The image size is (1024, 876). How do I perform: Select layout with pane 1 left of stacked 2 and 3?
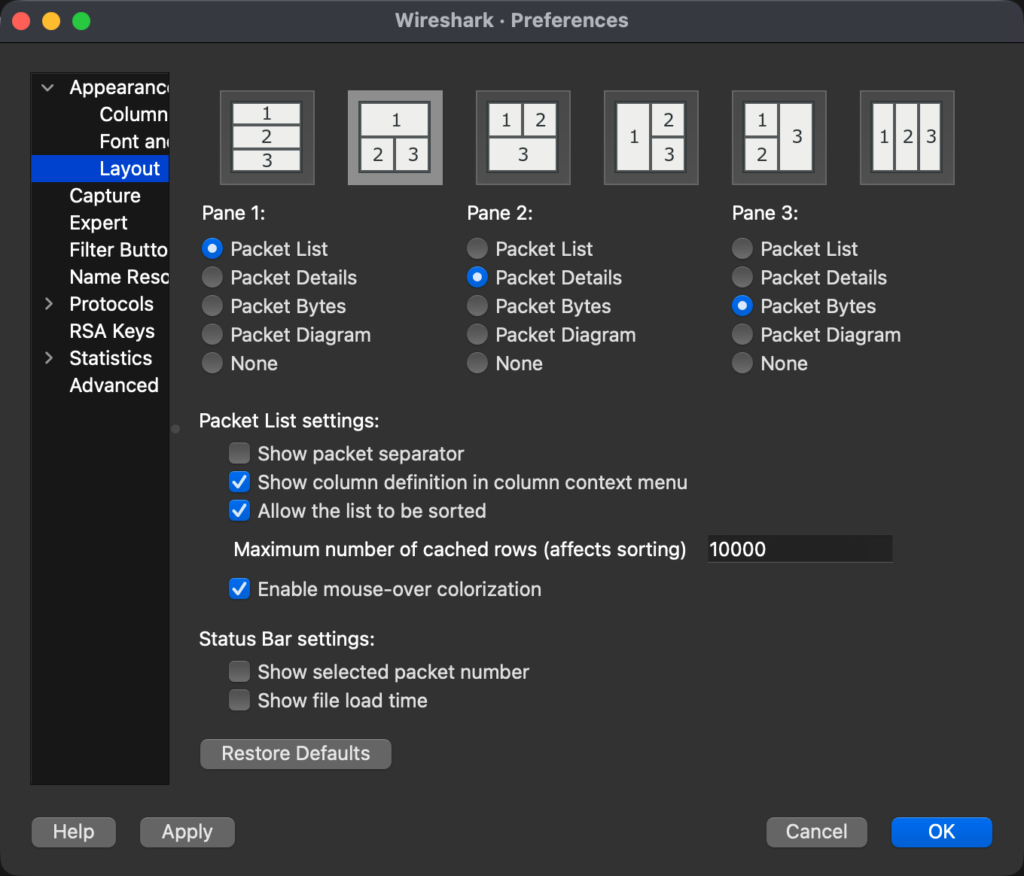651,138
